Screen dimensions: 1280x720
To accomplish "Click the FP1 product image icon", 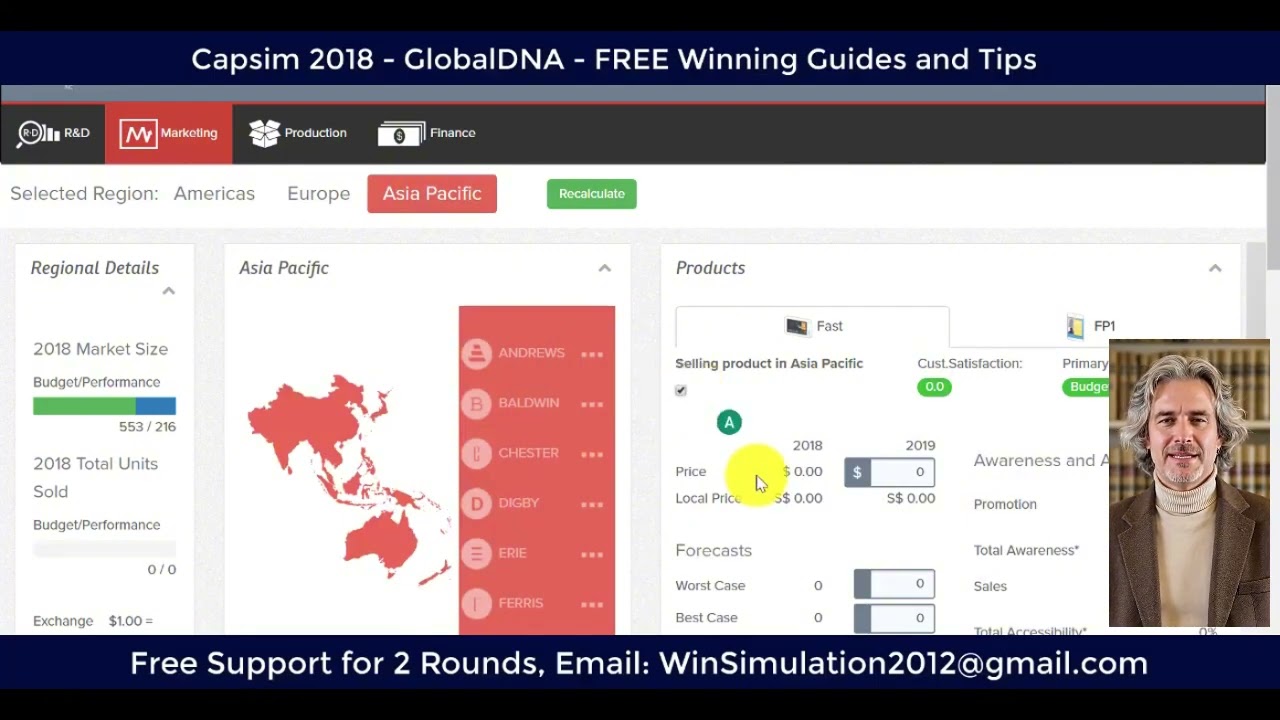I will [1075, 326].
